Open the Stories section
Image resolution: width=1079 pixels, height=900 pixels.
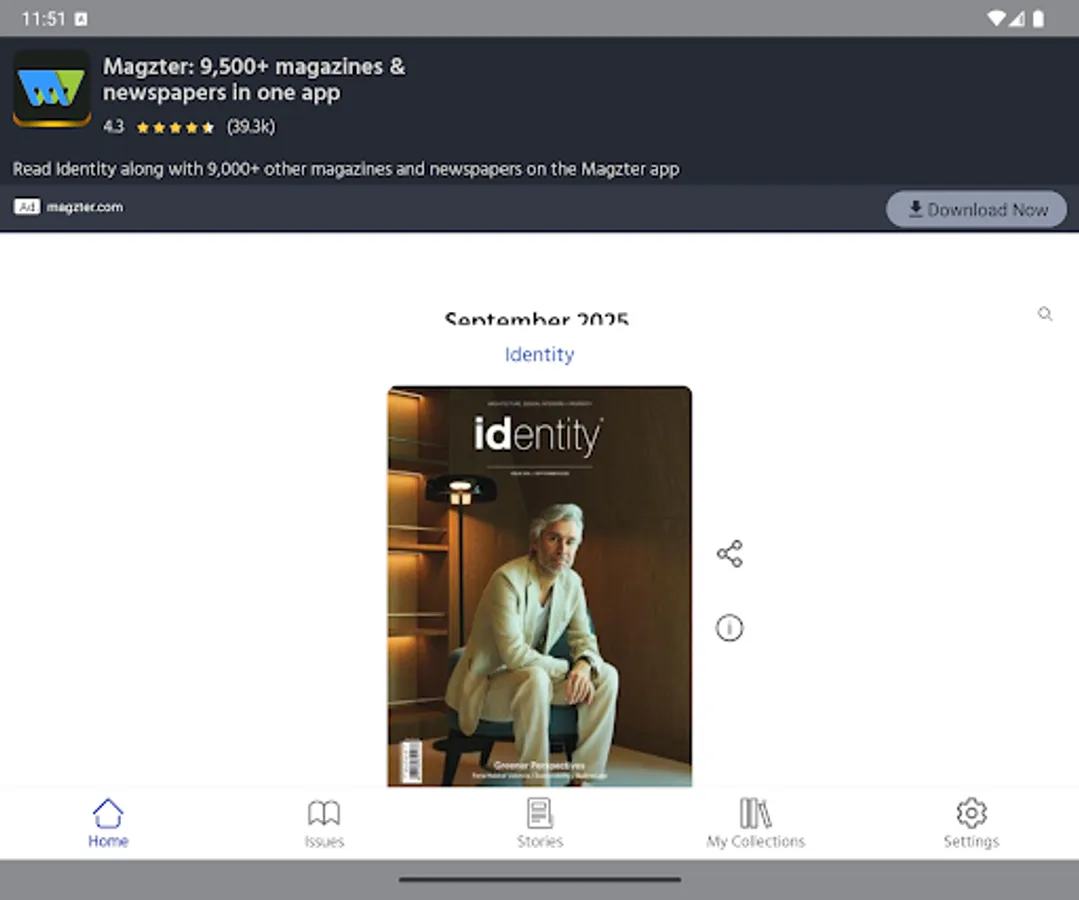[539, 822]
